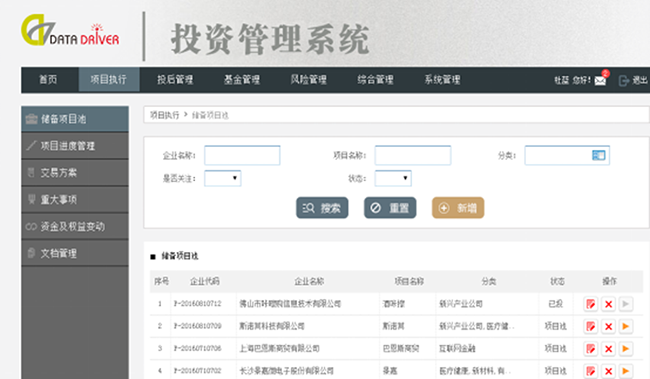
Task: Click the 搜索 search button
Action: click(x=322, y=208)
